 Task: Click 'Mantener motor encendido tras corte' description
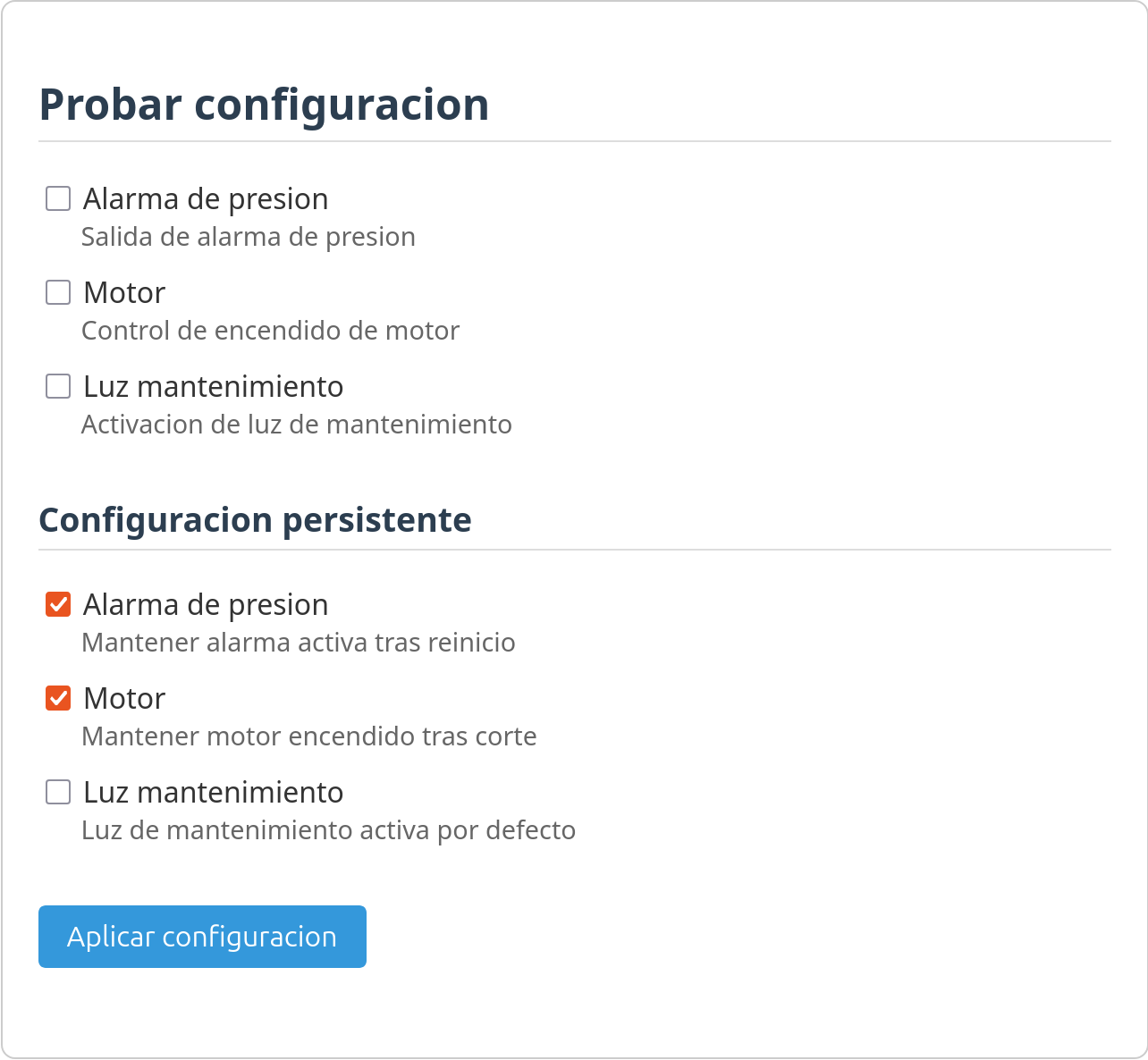click(x=308, y=736)
